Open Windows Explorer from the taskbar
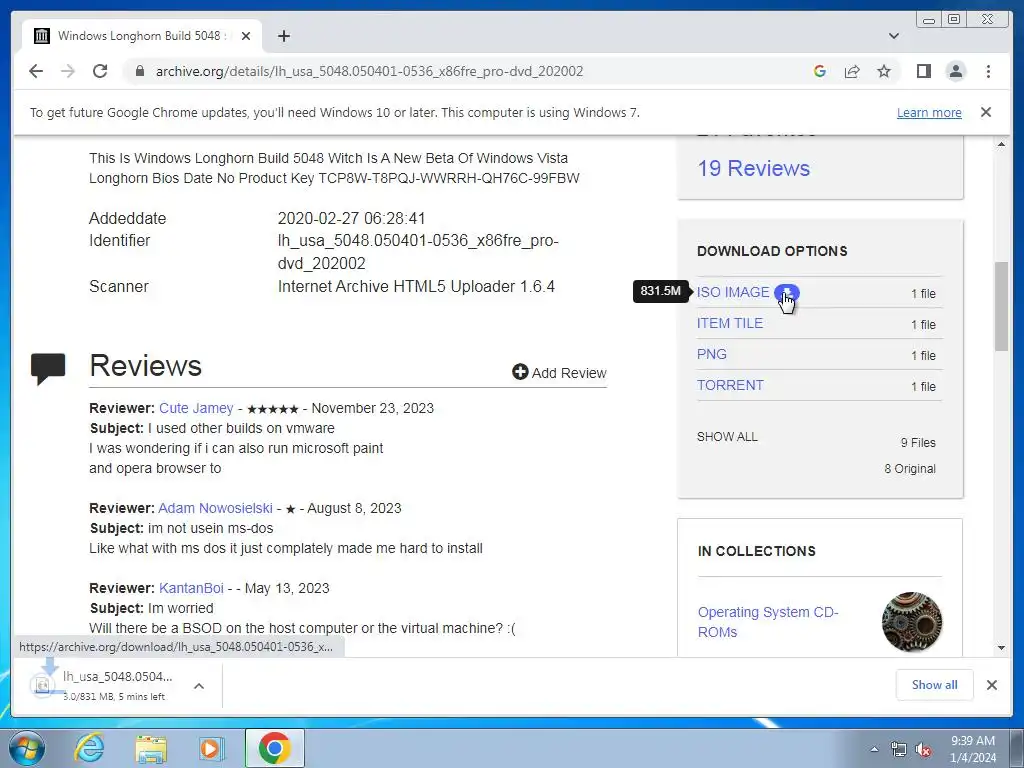 click(x=151, y=748)
